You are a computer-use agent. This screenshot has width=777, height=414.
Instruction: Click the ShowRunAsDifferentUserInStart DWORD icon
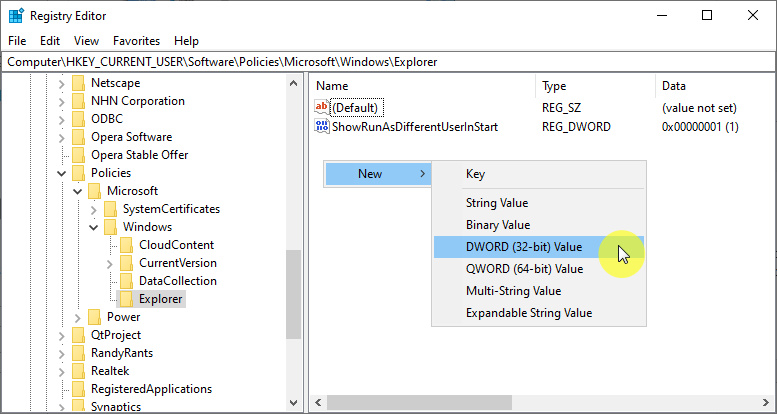(x=322, y=127)
